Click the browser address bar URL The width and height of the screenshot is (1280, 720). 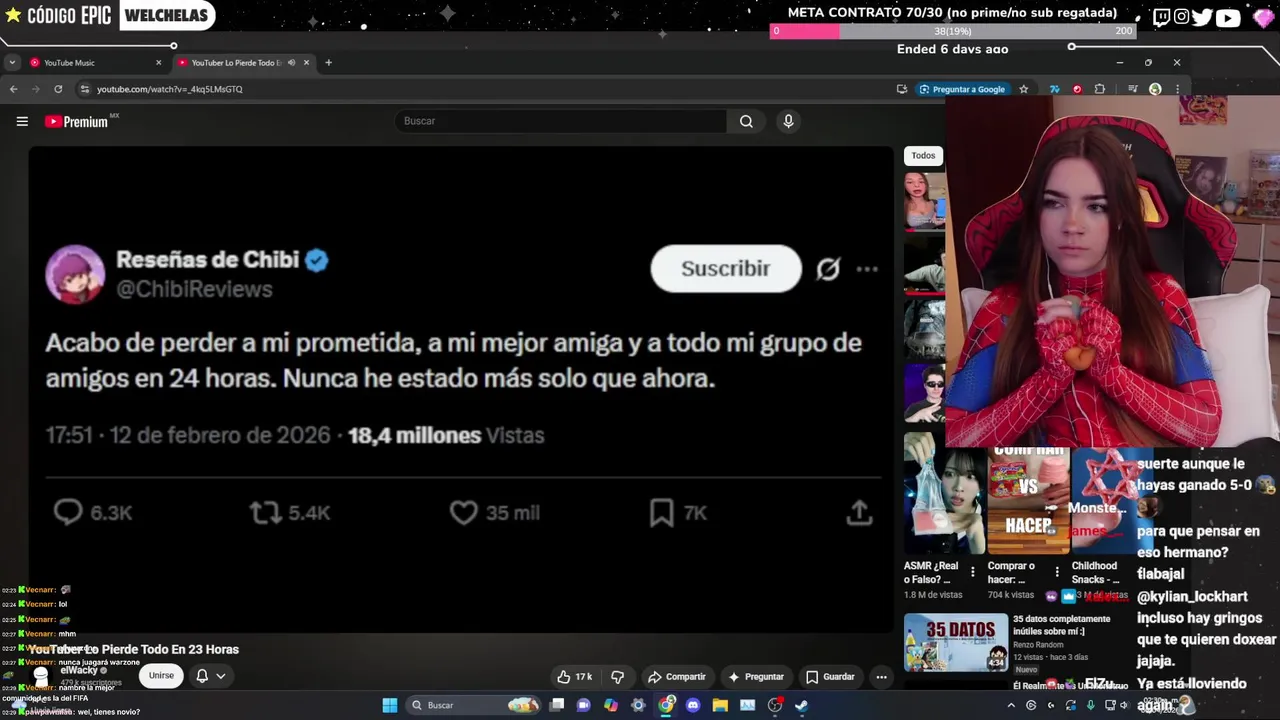pyautogui.click(x=169, y=89)
